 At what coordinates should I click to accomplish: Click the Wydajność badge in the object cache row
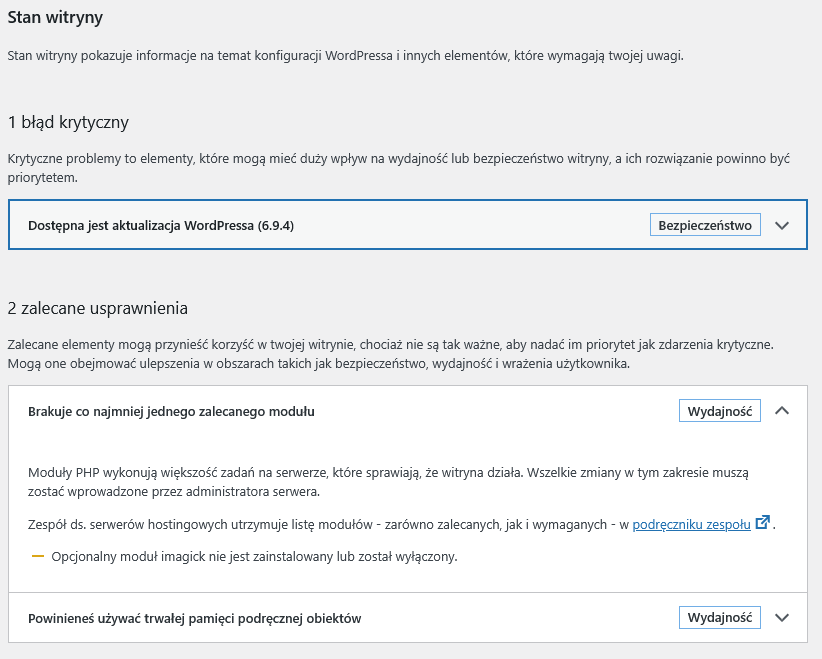click(x=720, y=618)
